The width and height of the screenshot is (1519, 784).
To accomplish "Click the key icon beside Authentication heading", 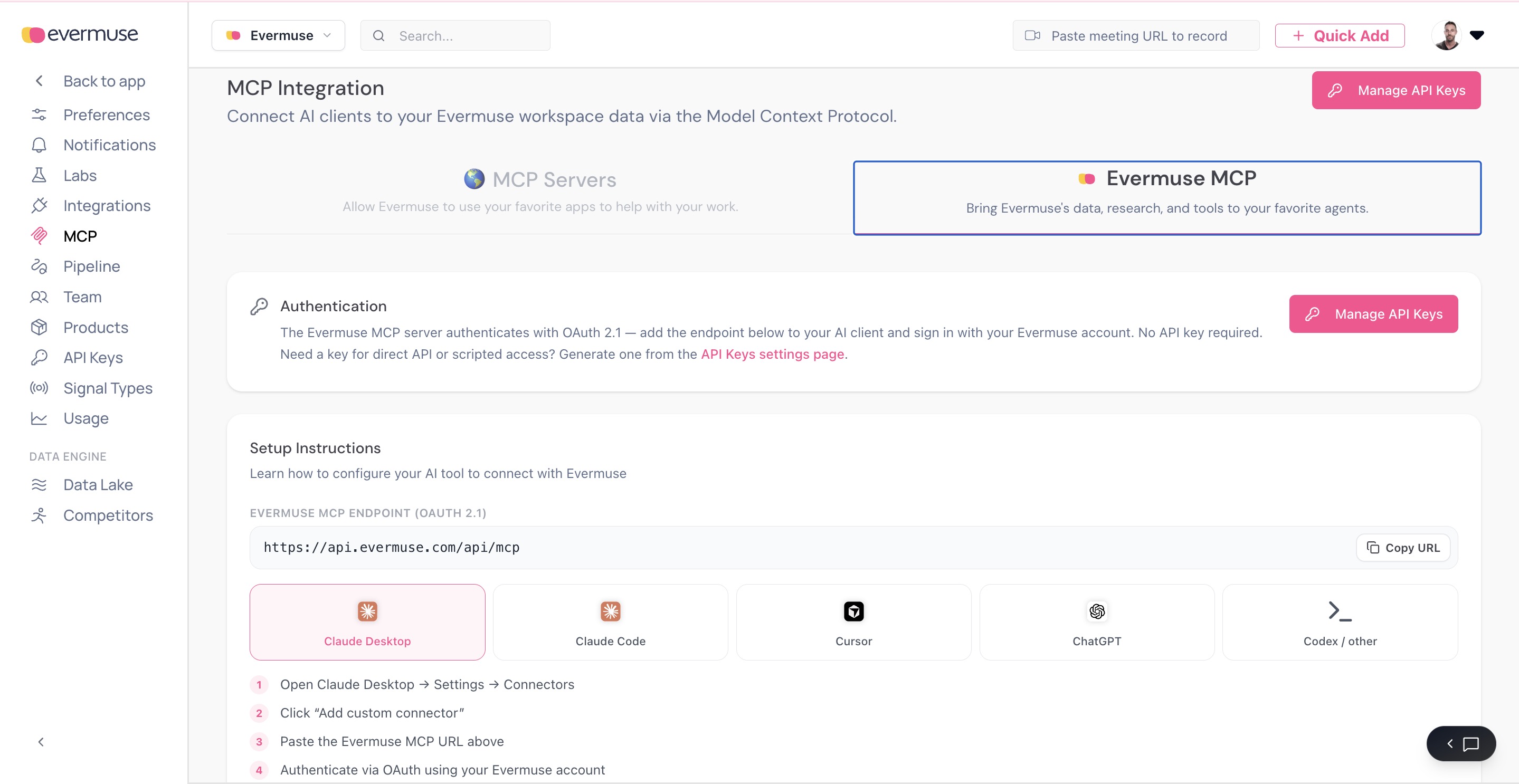I will 259,307.
